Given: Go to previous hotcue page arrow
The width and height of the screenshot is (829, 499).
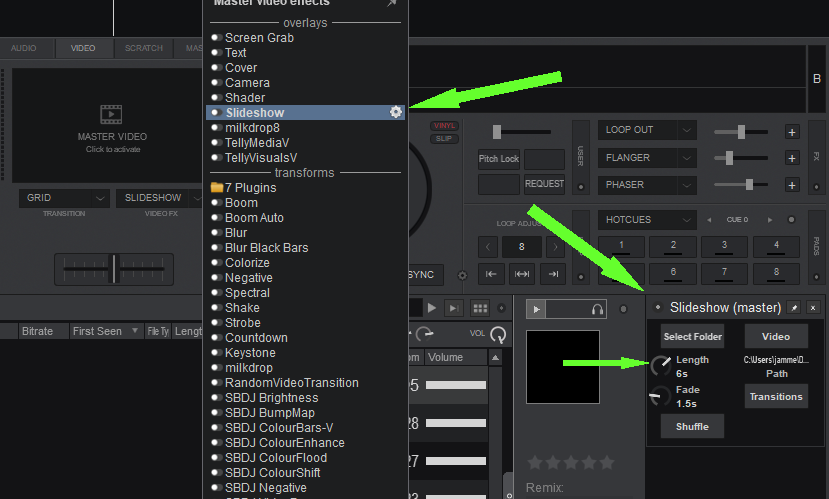Looking at the screenshot, I should coord(709,220).
